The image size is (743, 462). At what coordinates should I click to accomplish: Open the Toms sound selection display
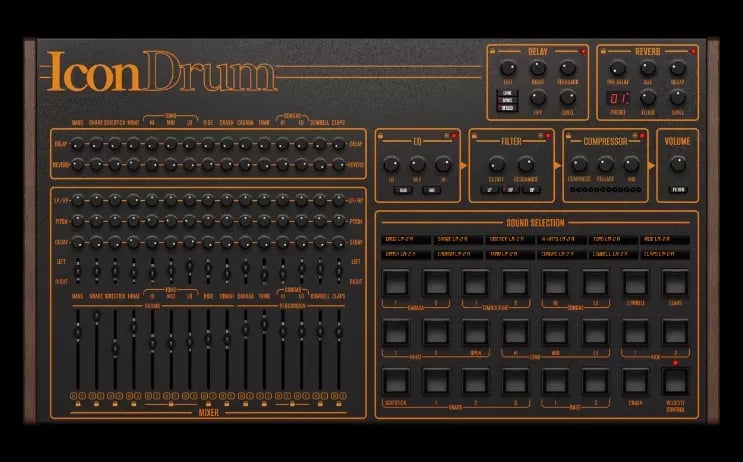[x=613, y=240]
